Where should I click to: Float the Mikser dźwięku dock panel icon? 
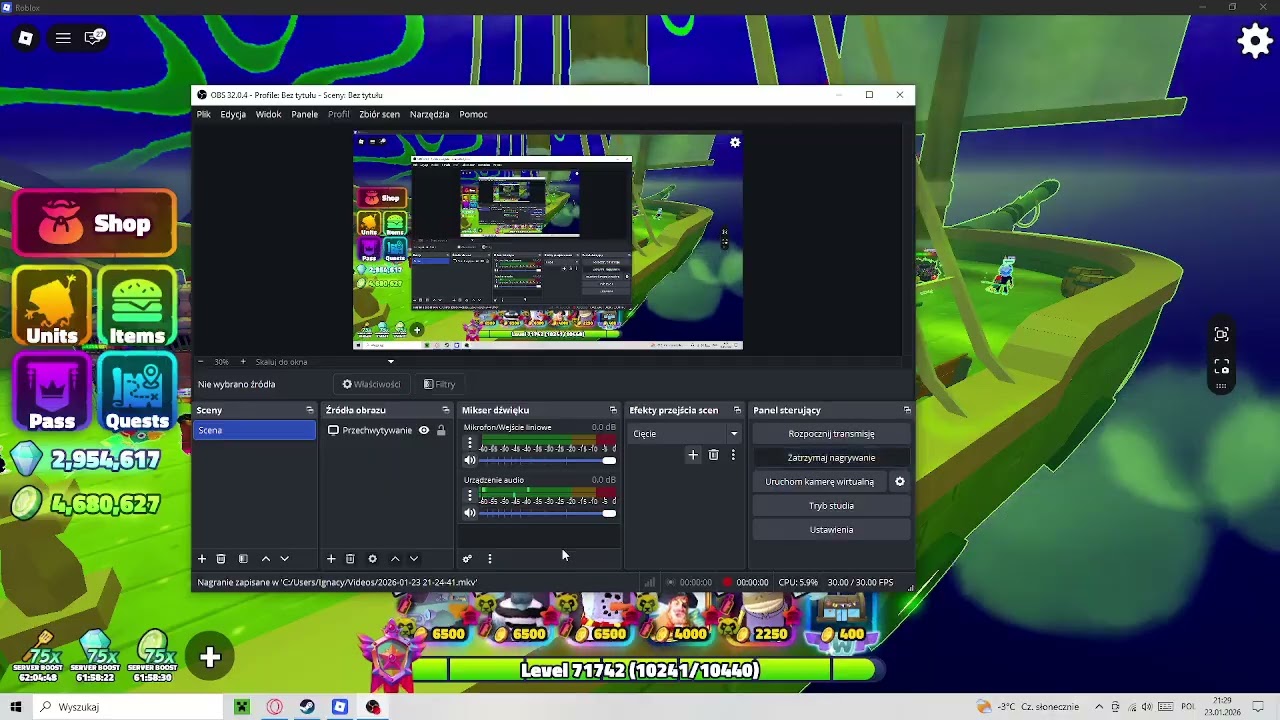(613, 410)
